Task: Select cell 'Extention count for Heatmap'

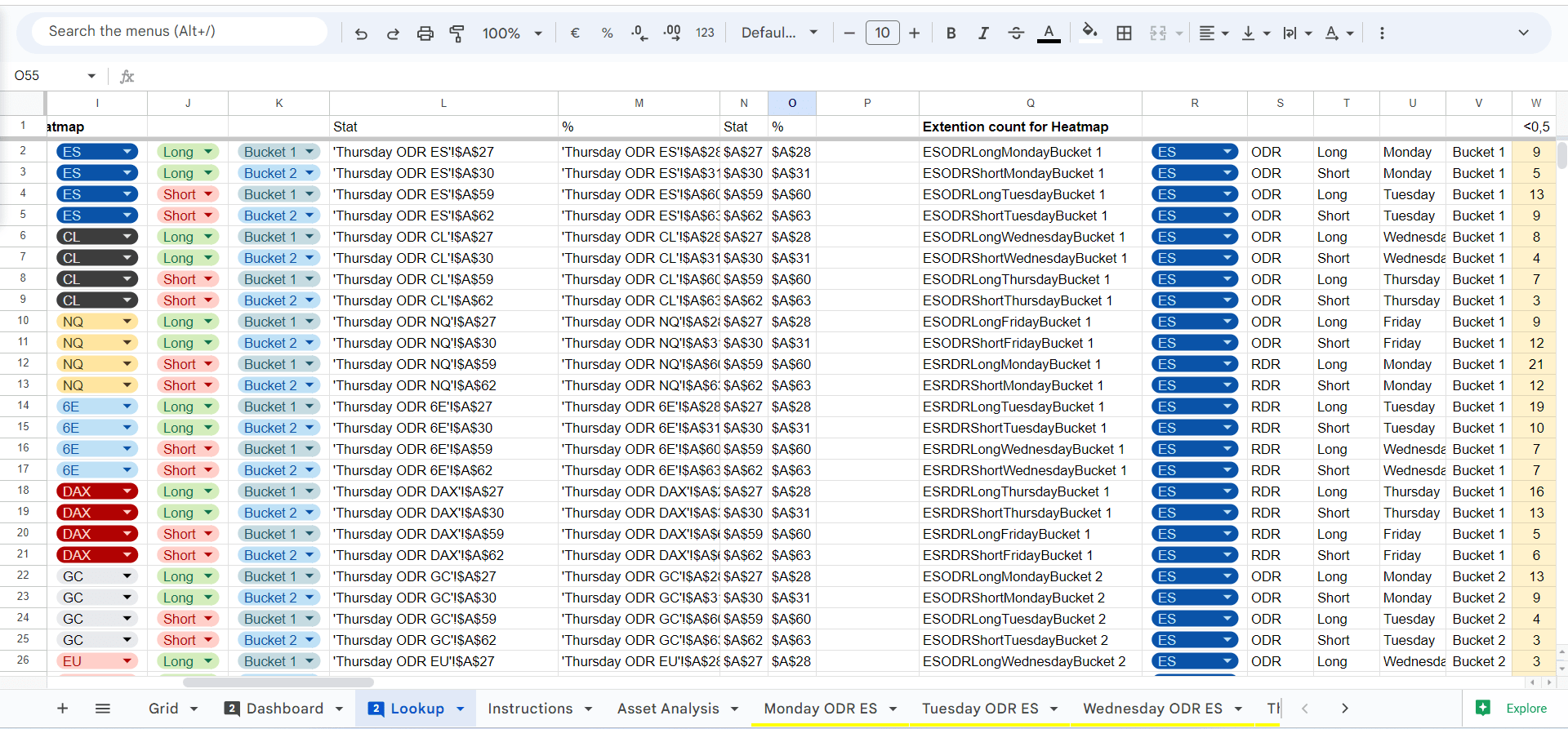Action: (1030, 127)
